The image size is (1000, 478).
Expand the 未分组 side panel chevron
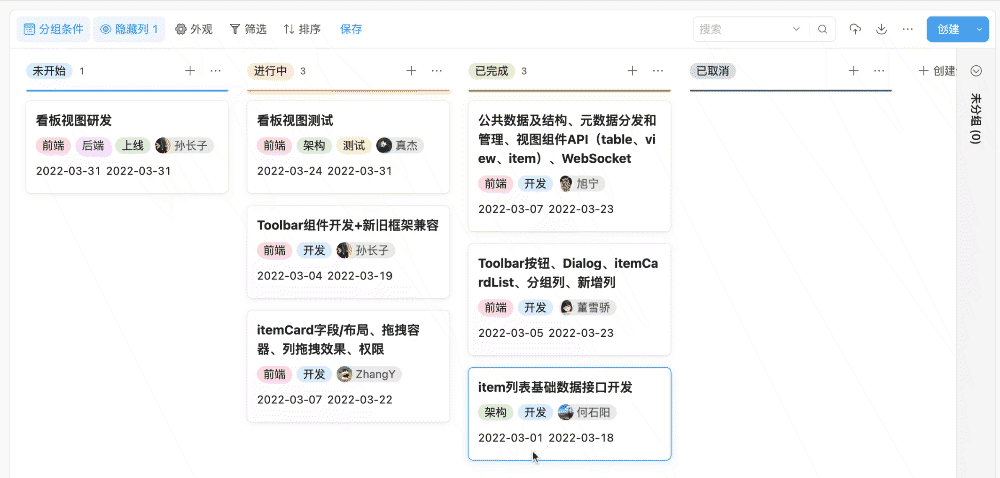click(976, 71)
